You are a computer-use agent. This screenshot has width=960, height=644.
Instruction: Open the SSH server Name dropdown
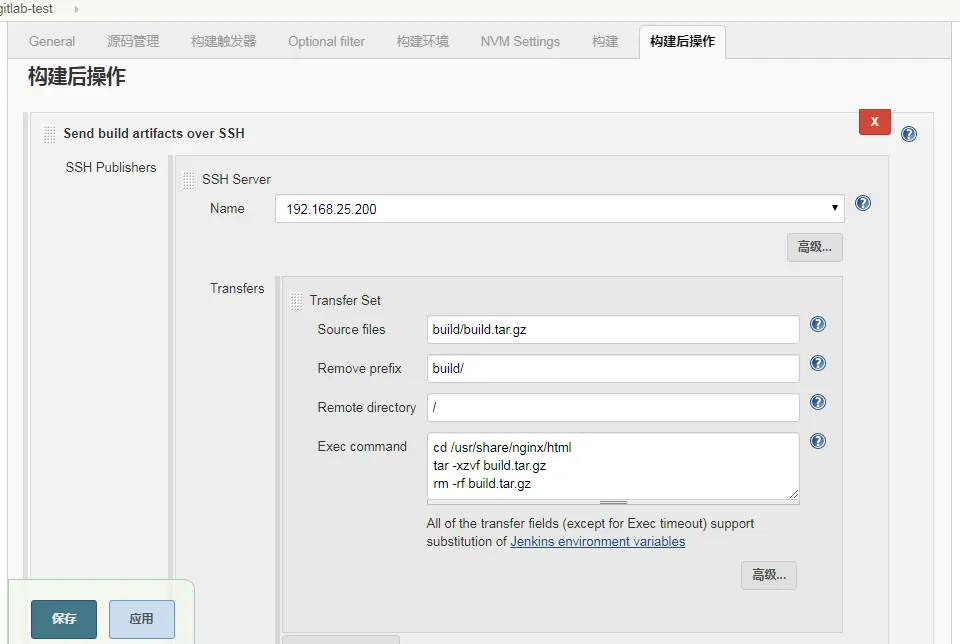pyautogui.click(x=834, y=208)
